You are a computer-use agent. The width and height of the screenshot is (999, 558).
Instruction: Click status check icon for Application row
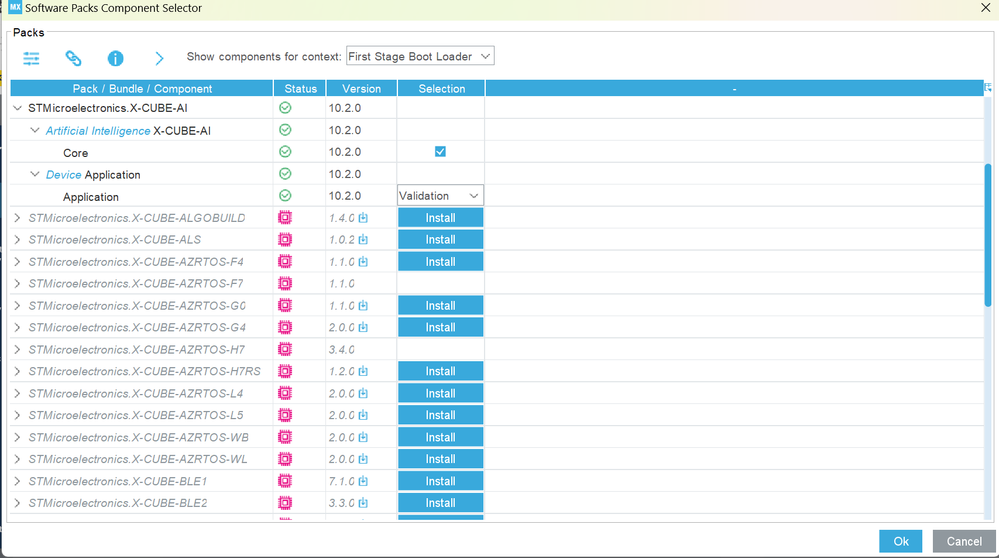tap(285, 196)
